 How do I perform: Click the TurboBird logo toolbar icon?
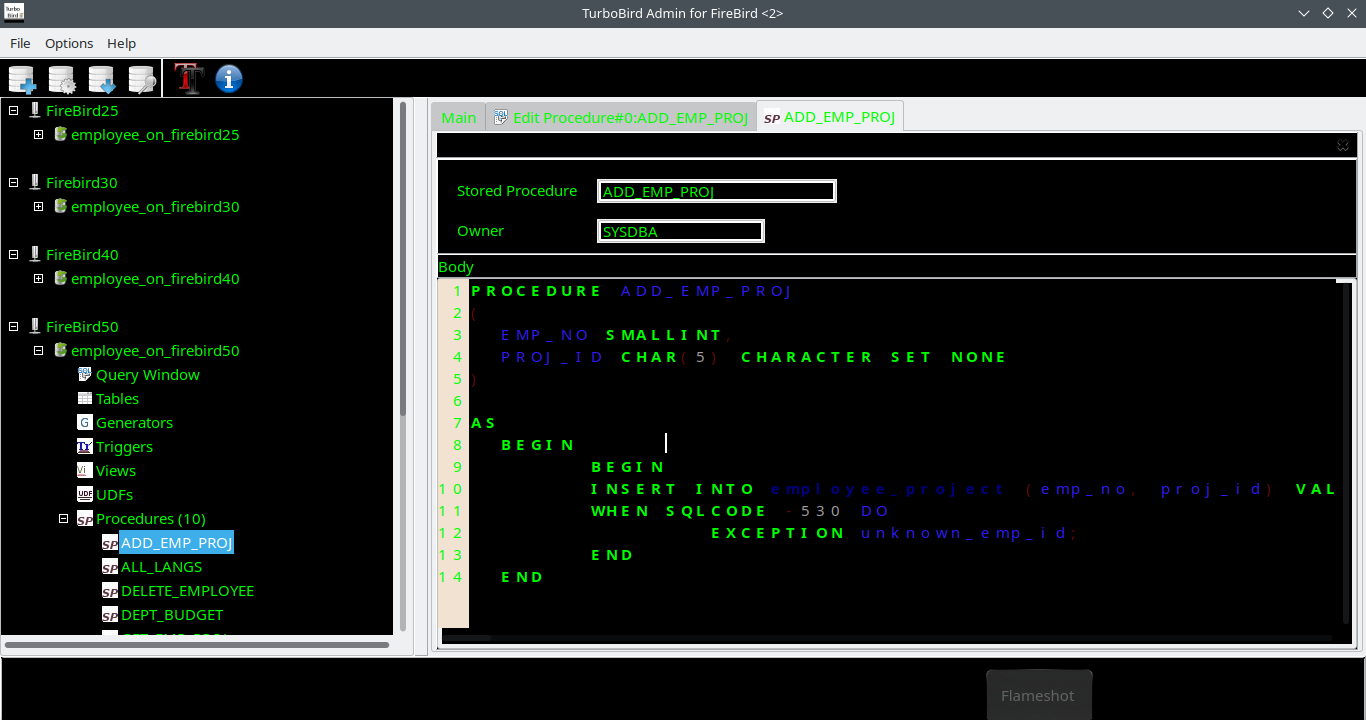click(187, 78)
